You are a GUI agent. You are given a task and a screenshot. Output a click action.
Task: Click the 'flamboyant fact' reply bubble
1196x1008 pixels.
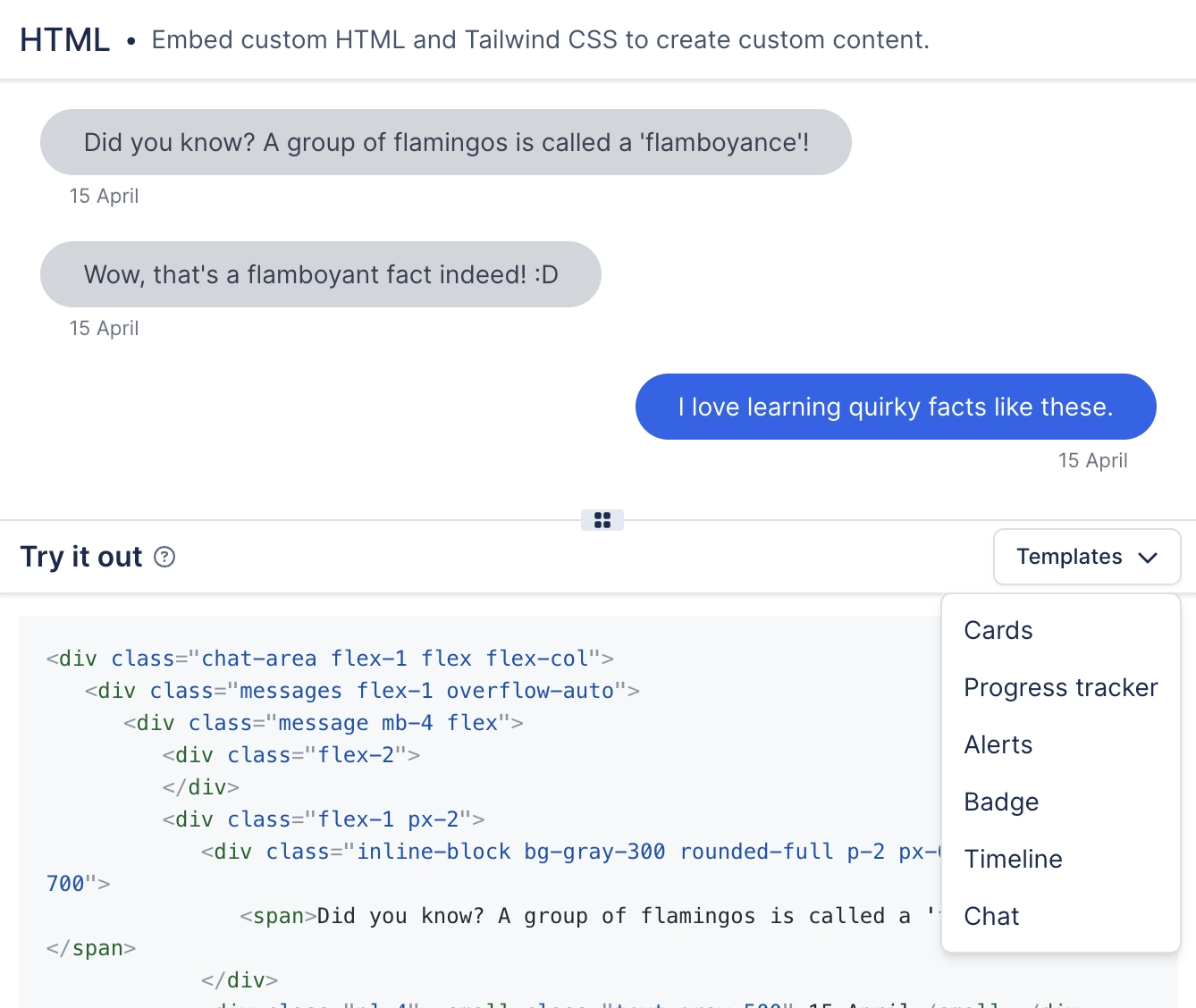(320, 274)
